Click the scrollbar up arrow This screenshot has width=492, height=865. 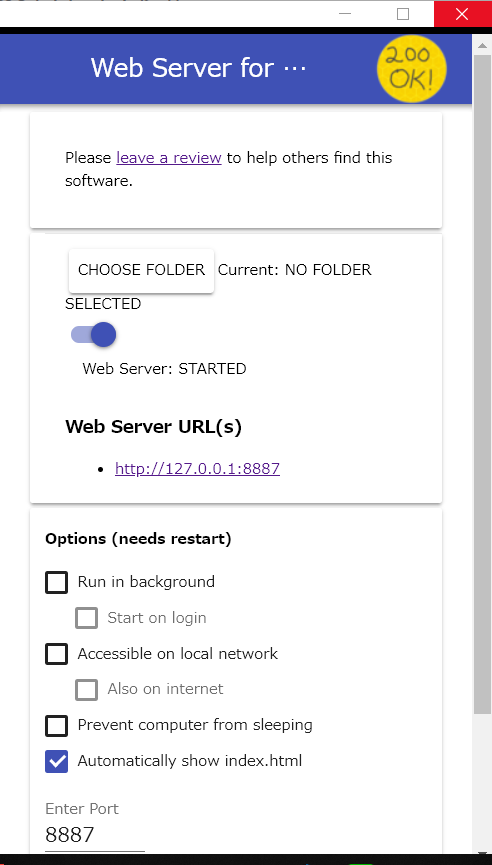click(x=482, y=46)
